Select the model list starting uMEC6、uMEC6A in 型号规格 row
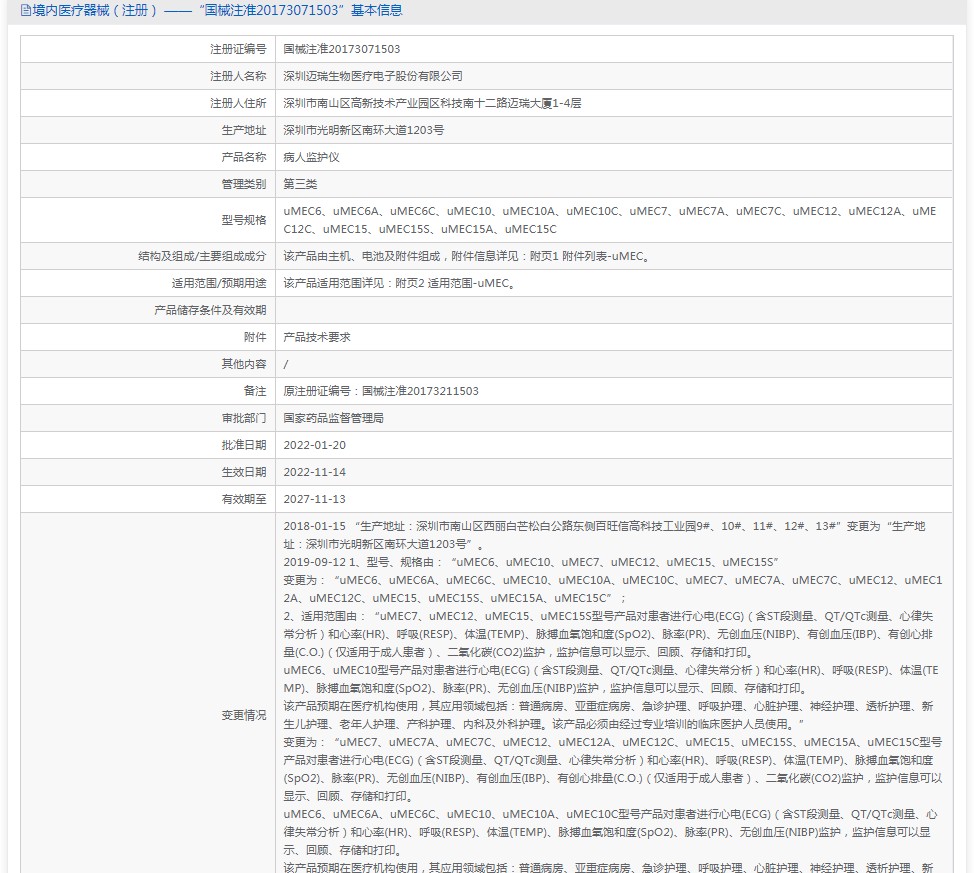974x873 pixels. [x=609, y=220]
